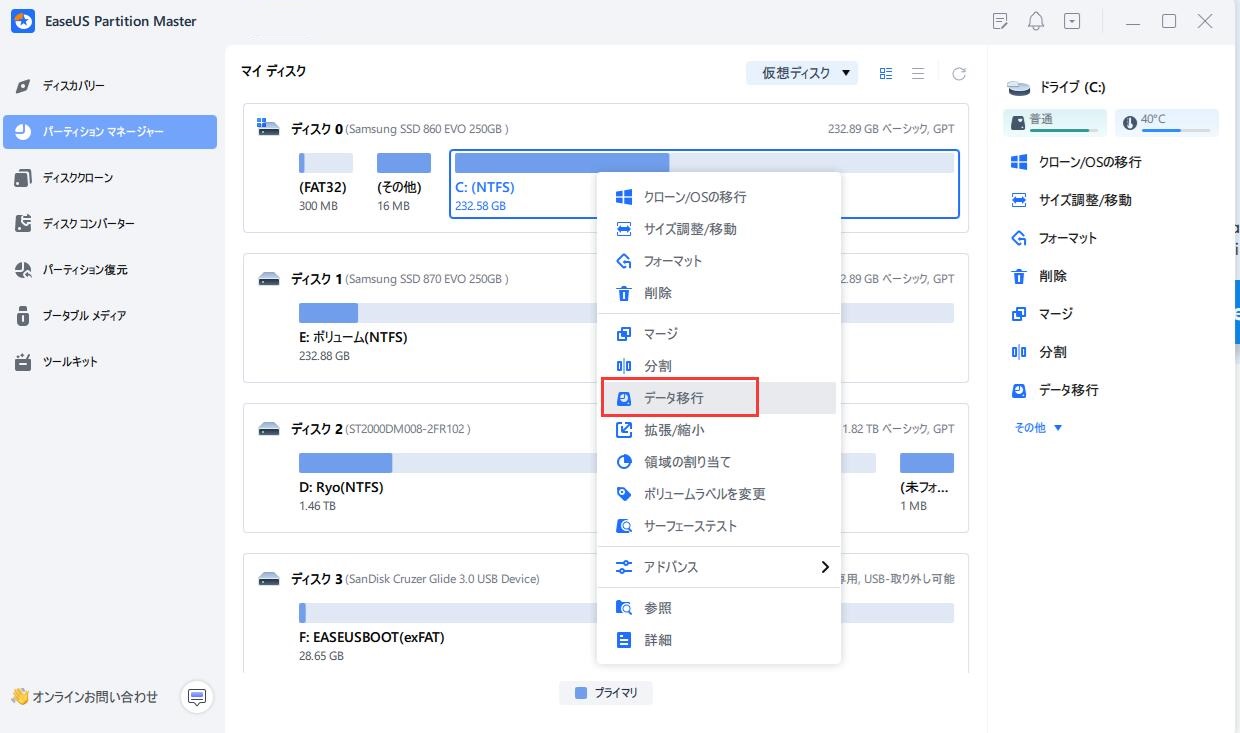Open the ディスクコンバーター tool
The height and width of the screenshot is (733, 1240).
(77, 223)
